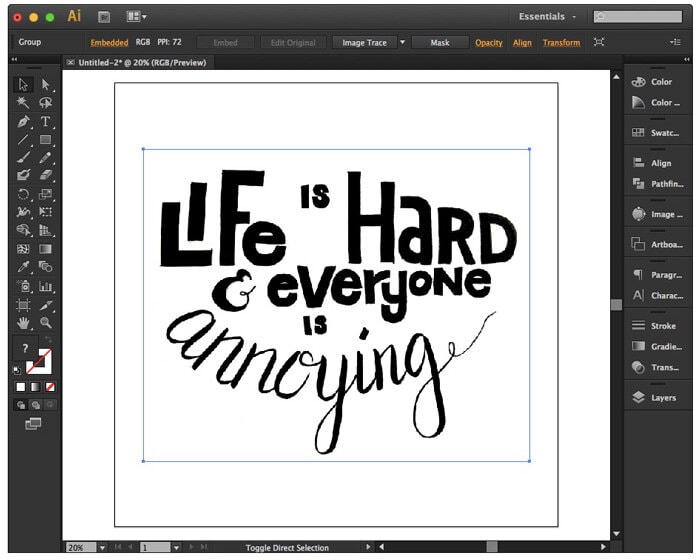The width and height of the screenshot is (700, 560).
Task: Click the Isolate Selected Object icon
Action: click(x=599, y=42)
